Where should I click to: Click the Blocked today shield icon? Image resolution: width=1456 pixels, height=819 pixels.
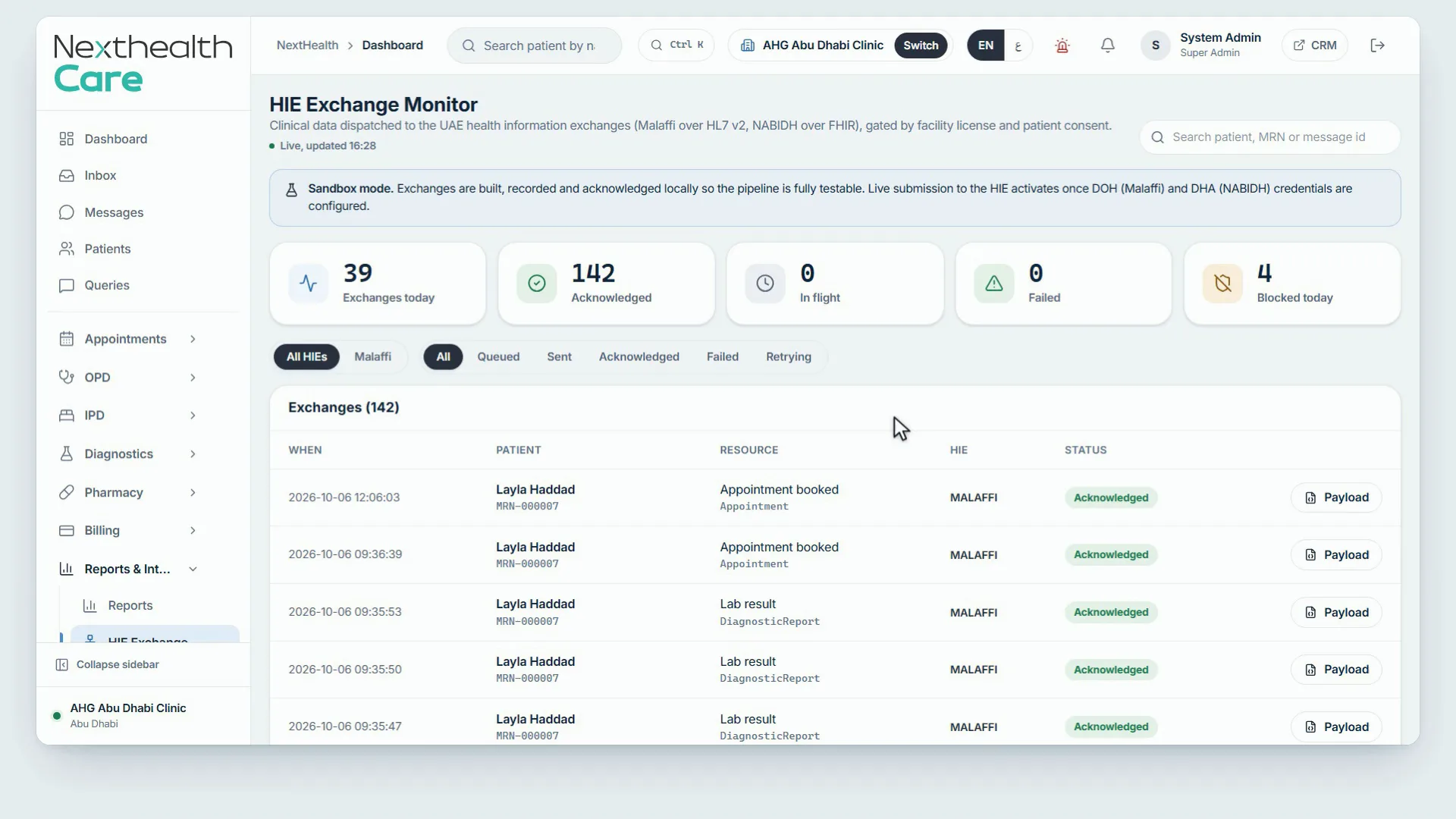[1222, 284]
